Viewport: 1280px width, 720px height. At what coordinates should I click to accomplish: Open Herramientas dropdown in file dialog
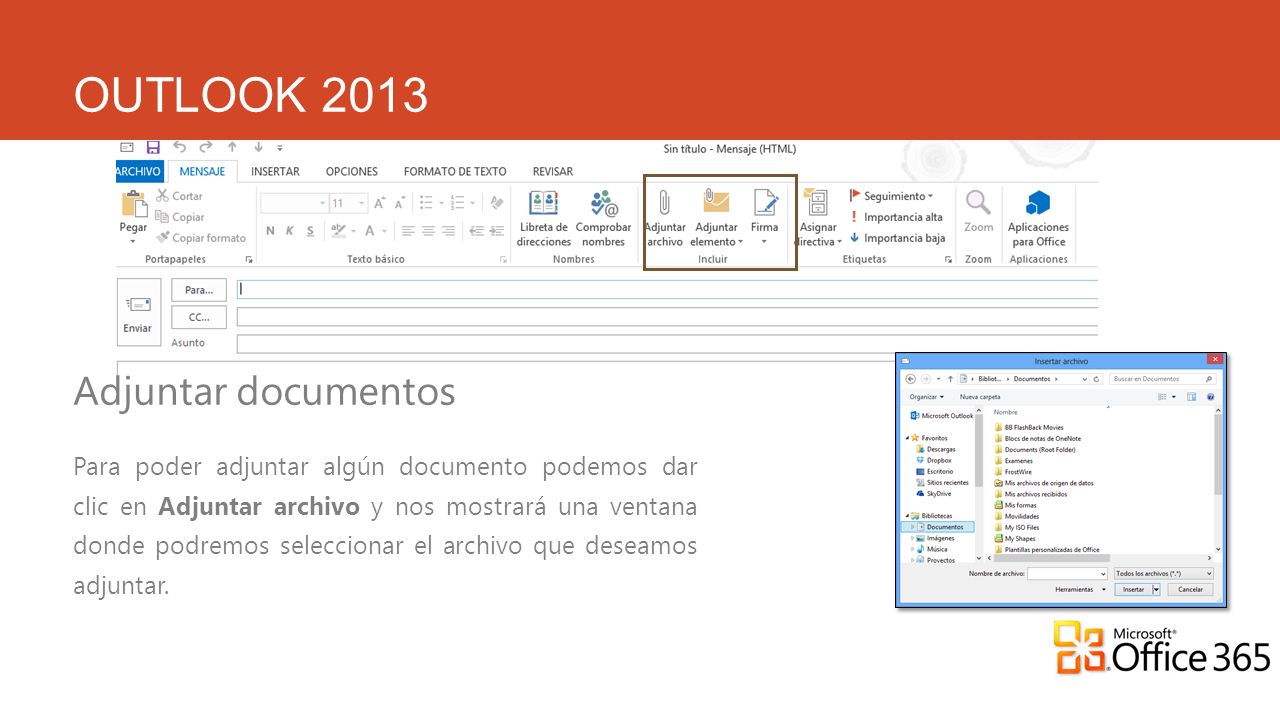1080,590
